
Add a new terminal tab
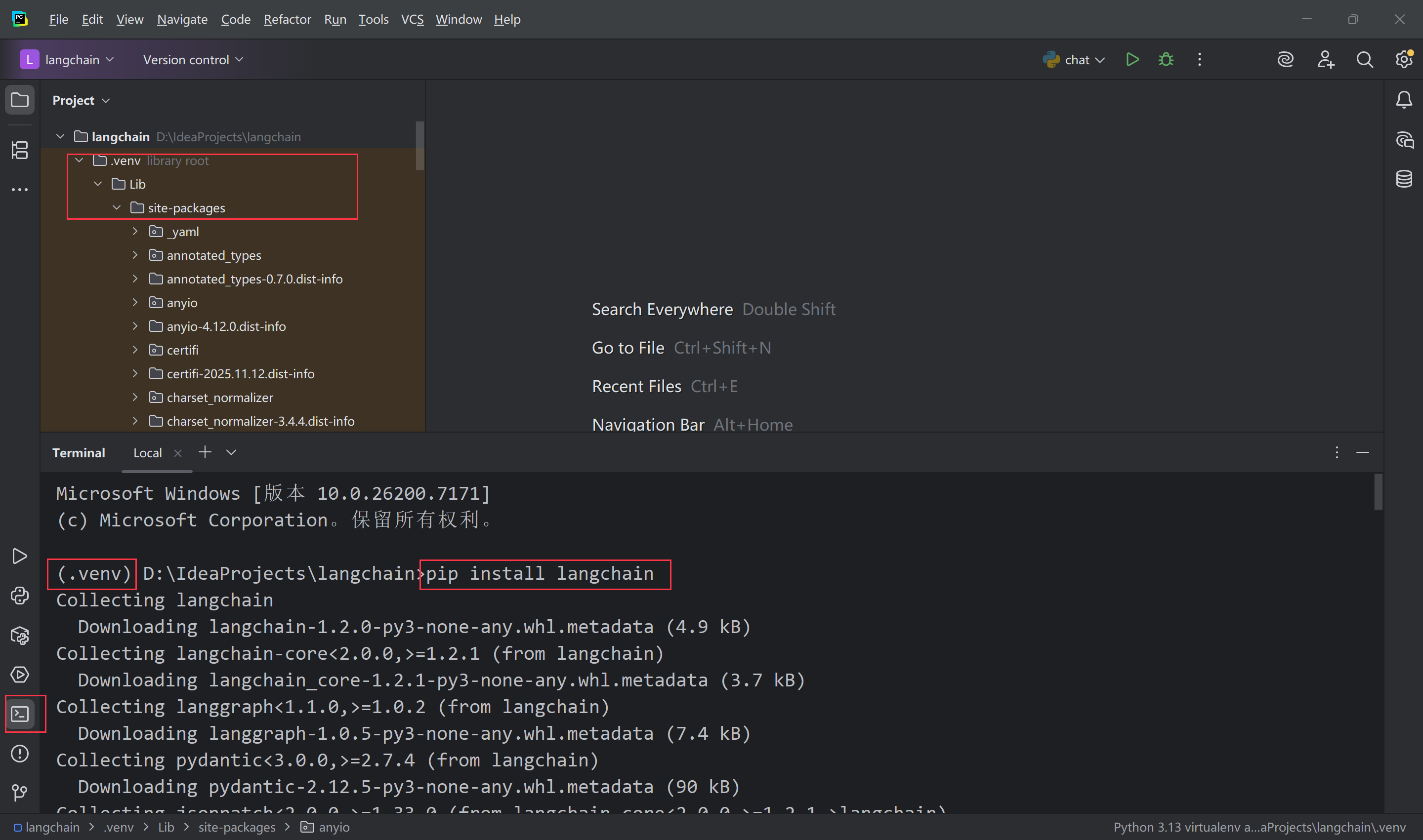click(205, 452)
